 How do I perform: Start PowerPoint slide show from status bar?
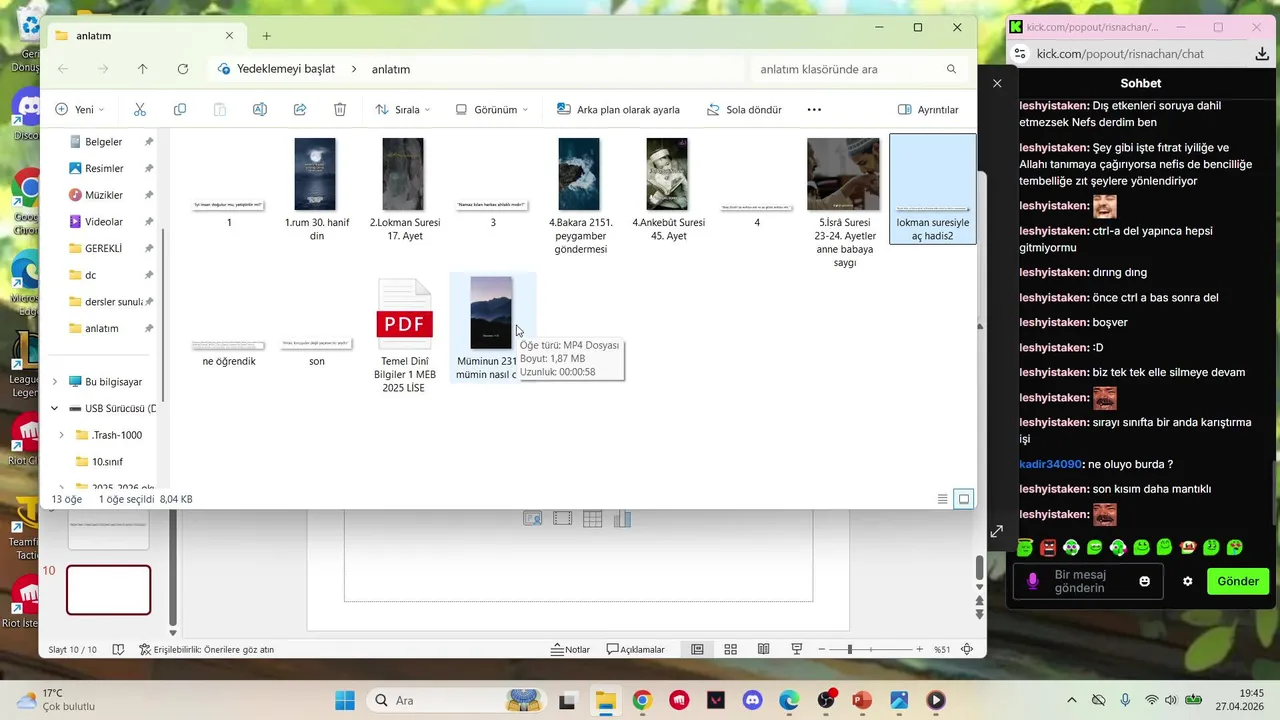(x=797, y=650)
